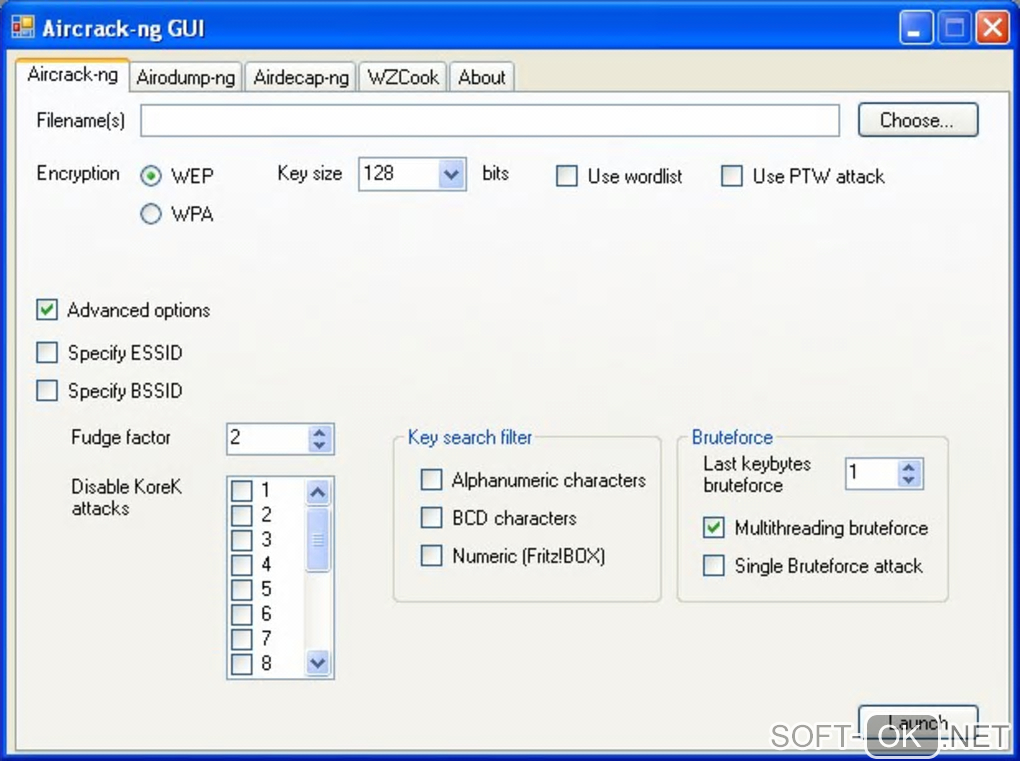Screen dimensions: 1020x761
Task: Check KoreK attack 2 checkbox
Action: (x=242, y=515)
